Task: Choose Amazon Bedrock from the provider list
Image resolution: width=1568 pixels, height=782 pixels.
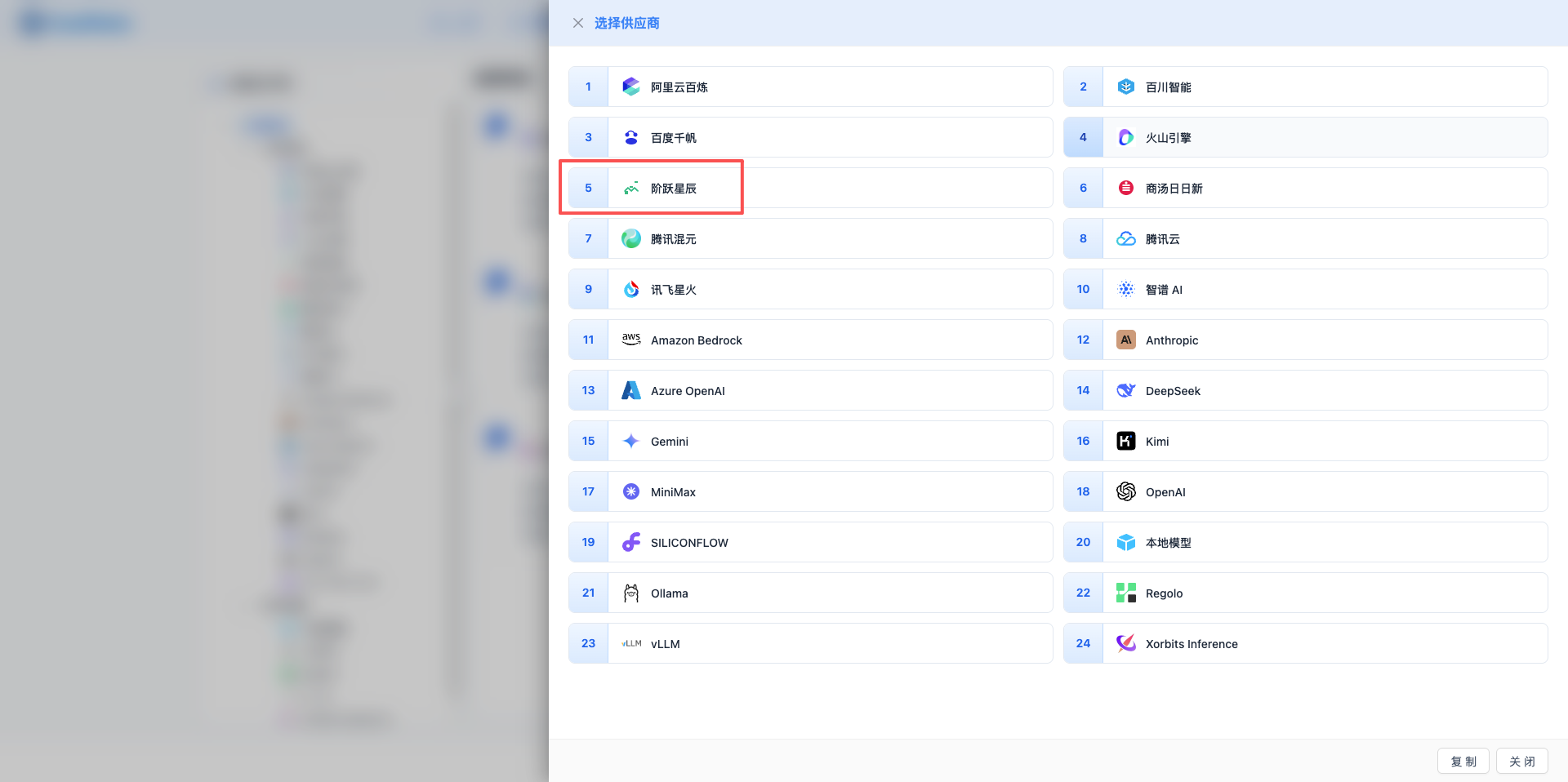Action: (x=696, y=340)
